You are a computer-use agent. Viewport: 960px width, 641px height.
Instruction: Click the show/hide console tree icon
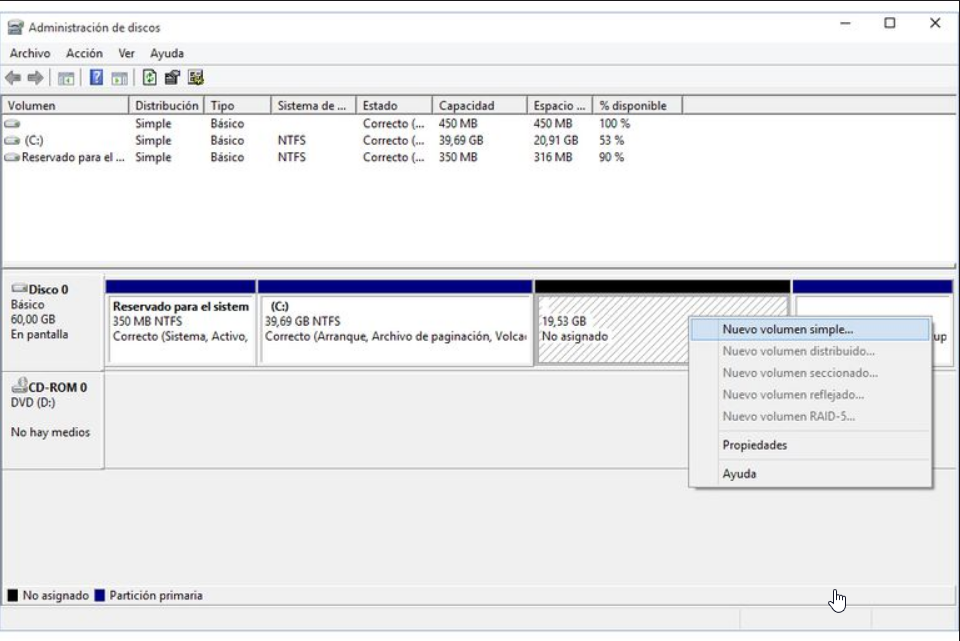coord(66,78)
